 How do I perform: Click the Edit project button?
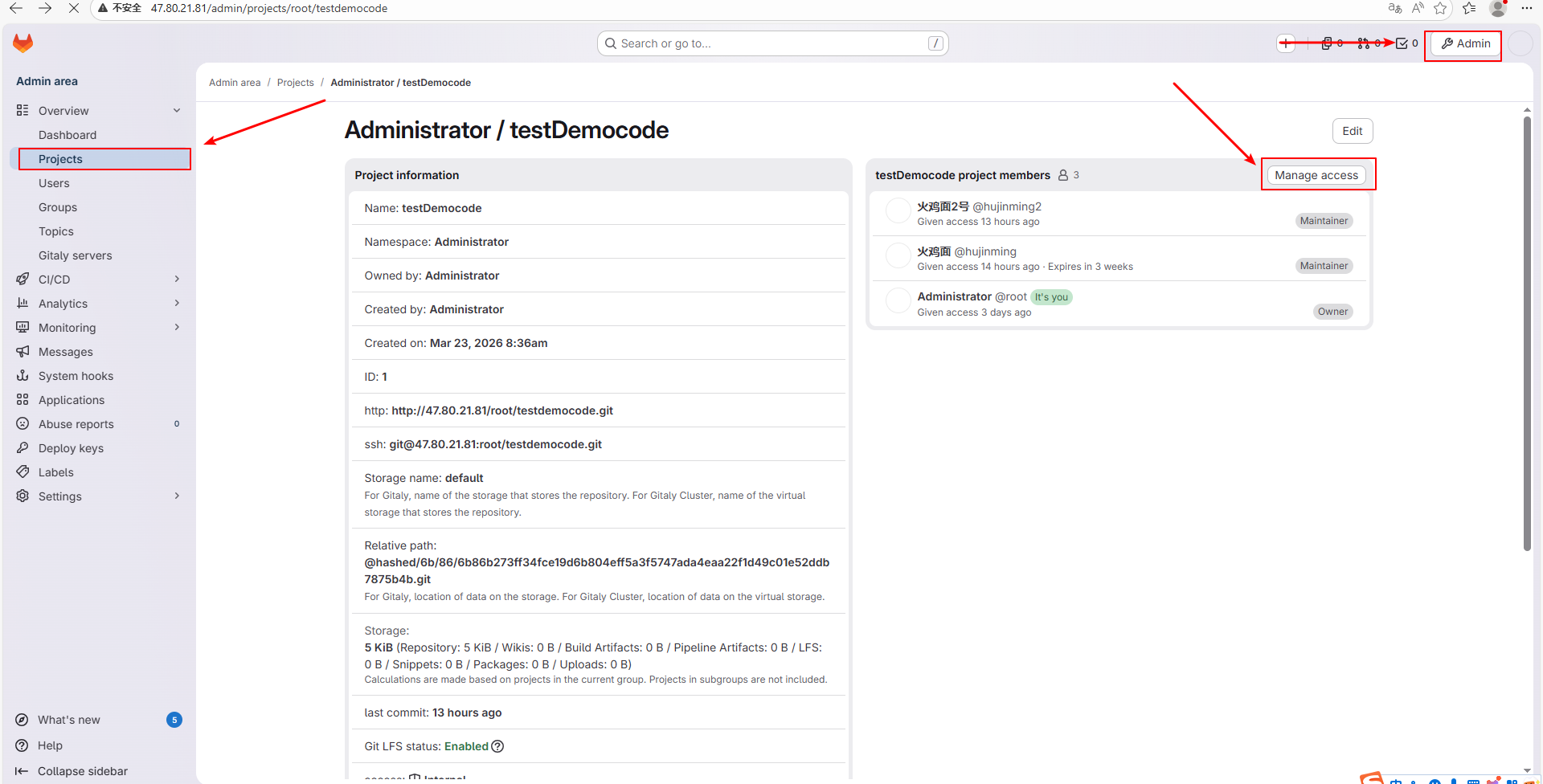[x=1353, y=131]
